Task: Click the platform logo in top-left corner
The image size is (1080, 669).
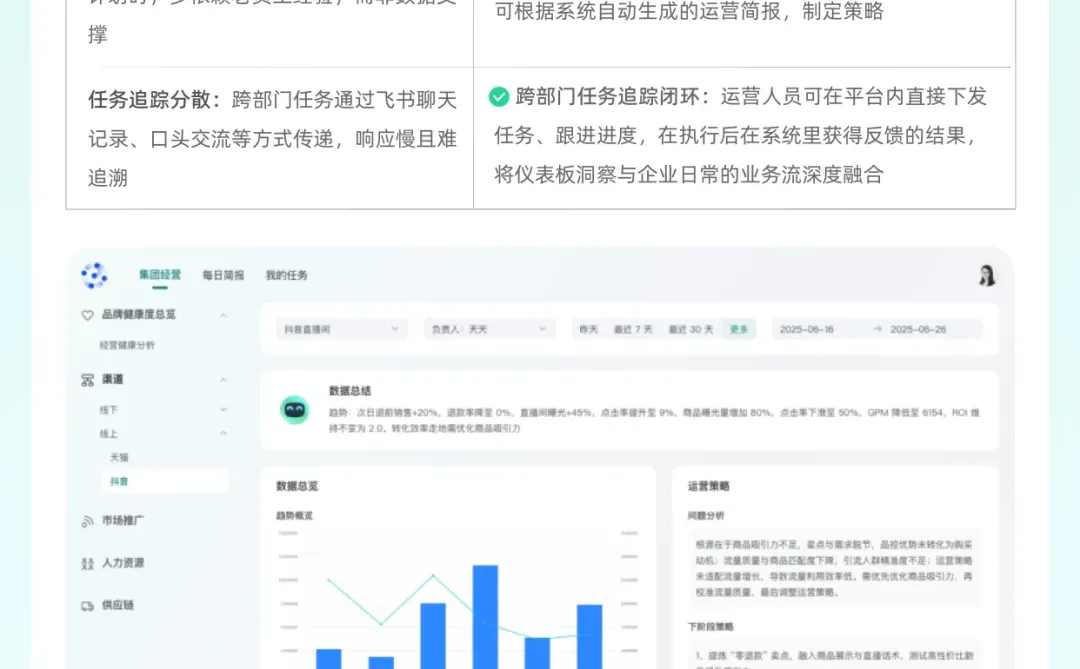Action: point(95,275)
